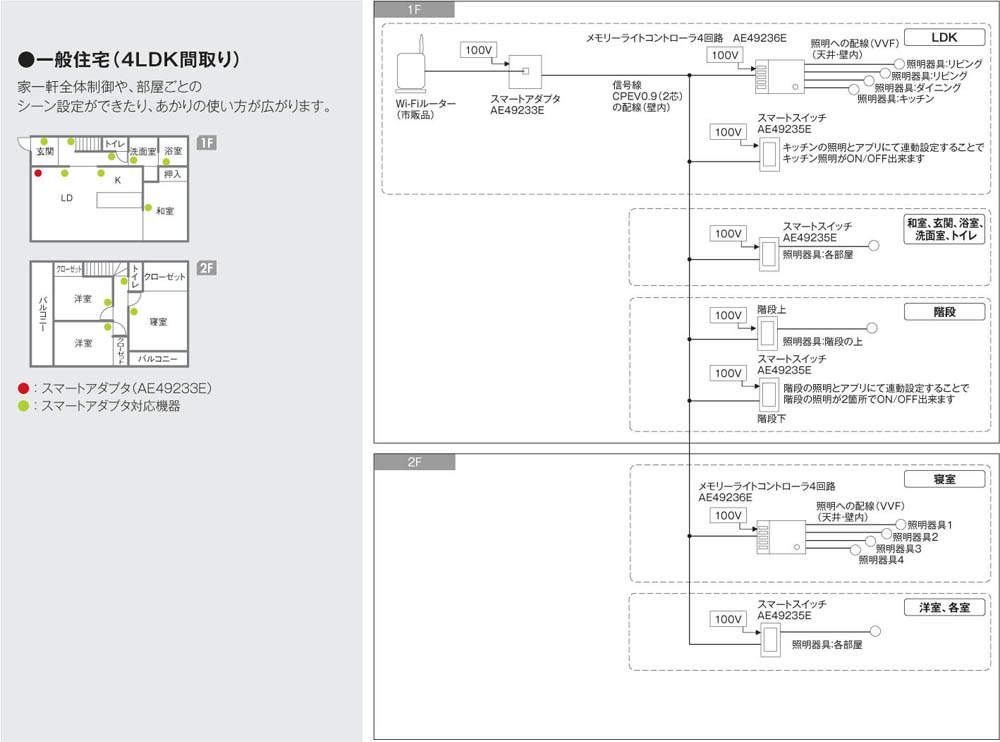Select the green dot in 寝室 room

[134, 311]
